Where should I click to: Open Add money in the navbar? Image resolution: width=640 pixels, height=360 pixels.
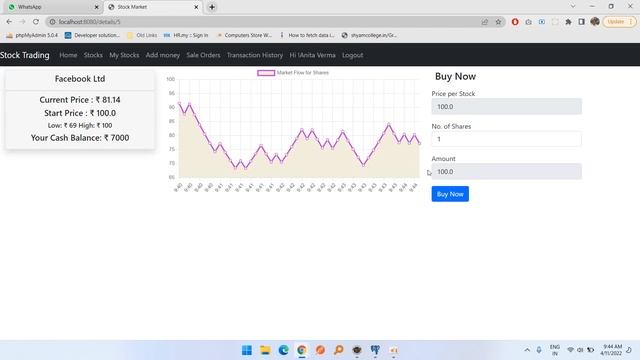coord(162,55)
